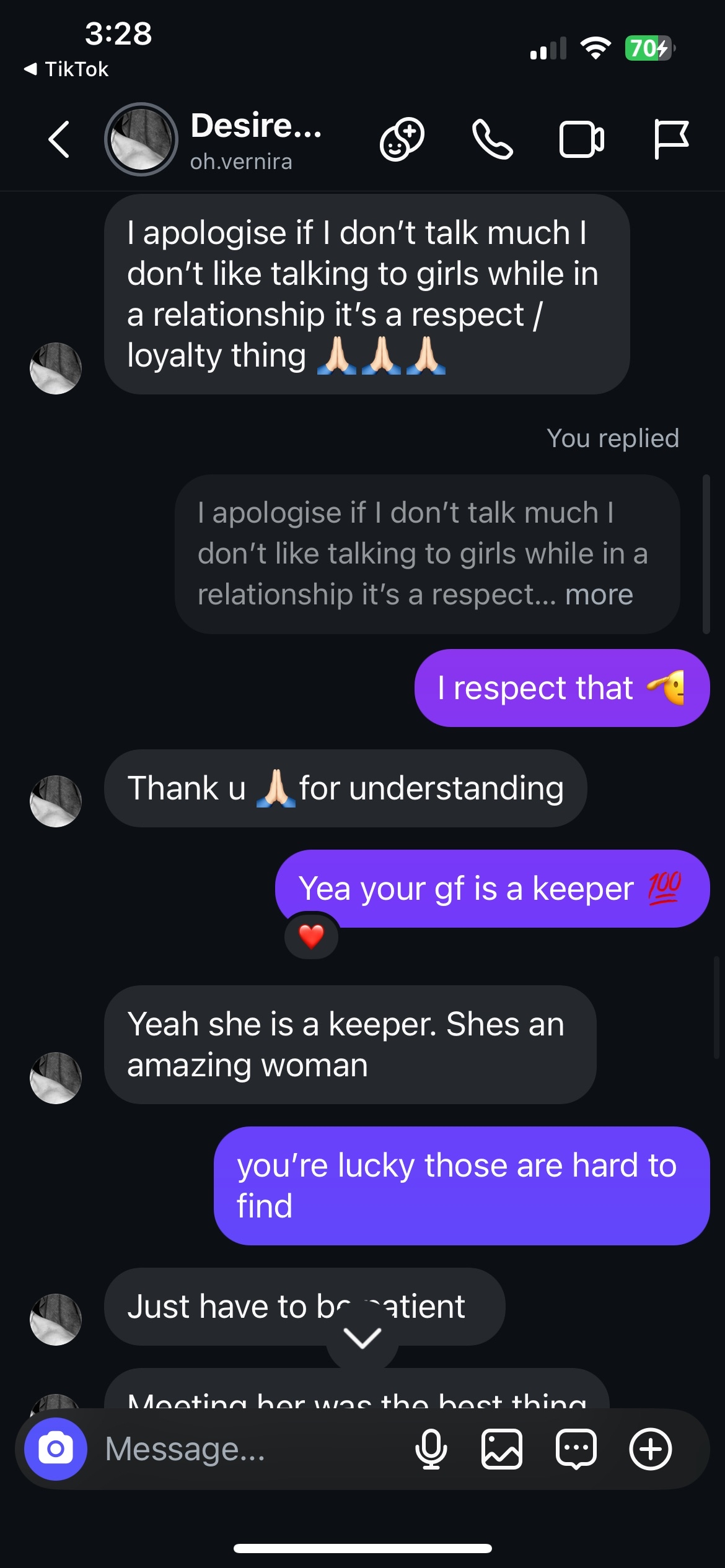The height and width of the screenshot is (1568, 725).
Task: Tap the heart reaction on keeper message
Action: (x=311, y=936)
